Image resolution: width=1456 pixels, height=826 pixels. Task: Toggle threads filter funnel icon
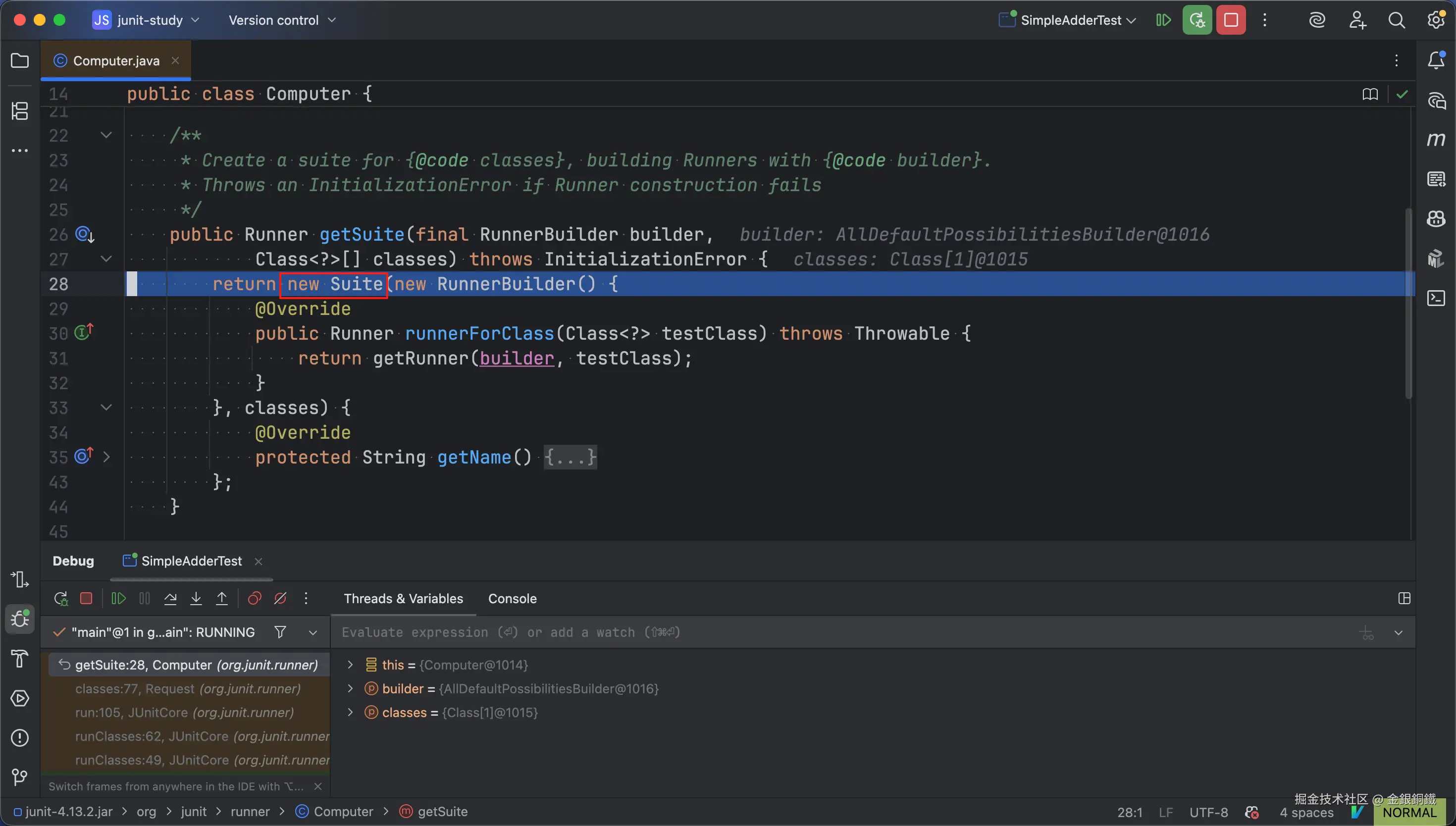(x=280, y=632)
